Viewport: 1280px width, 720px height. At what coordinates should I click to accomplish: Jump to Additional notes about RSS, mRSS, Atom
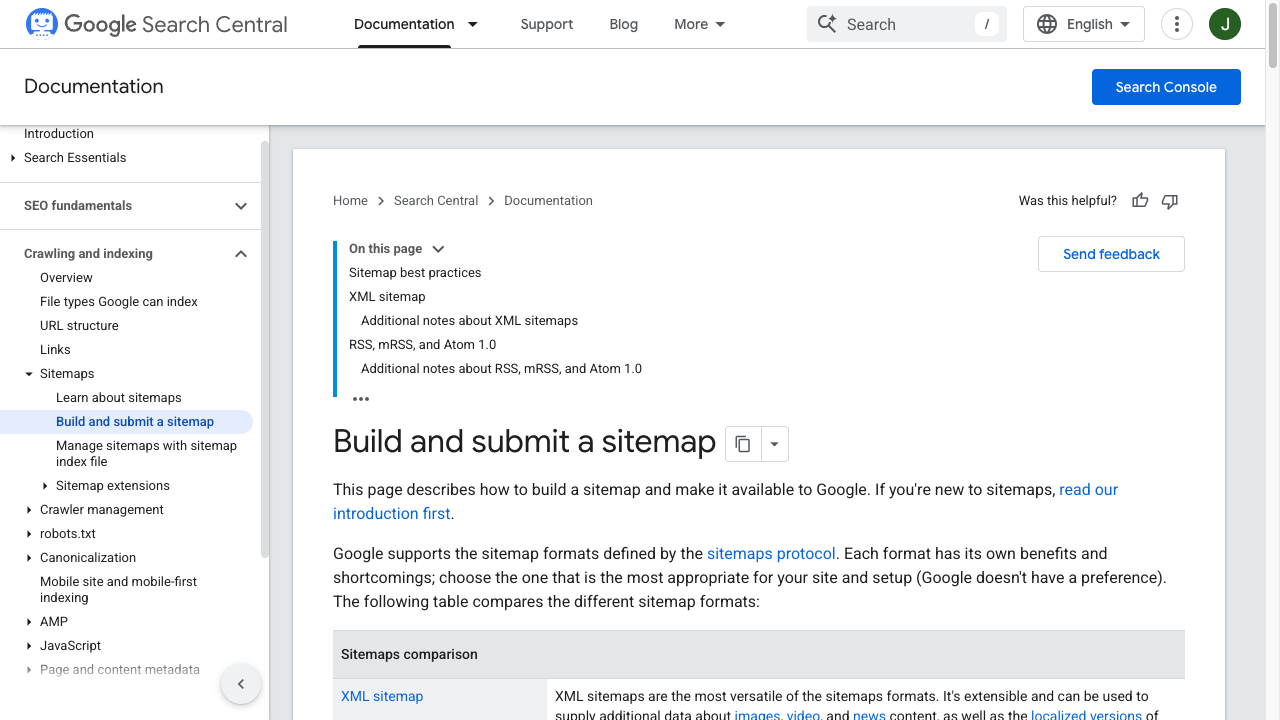pyautogui.click(x=501, y=369)
